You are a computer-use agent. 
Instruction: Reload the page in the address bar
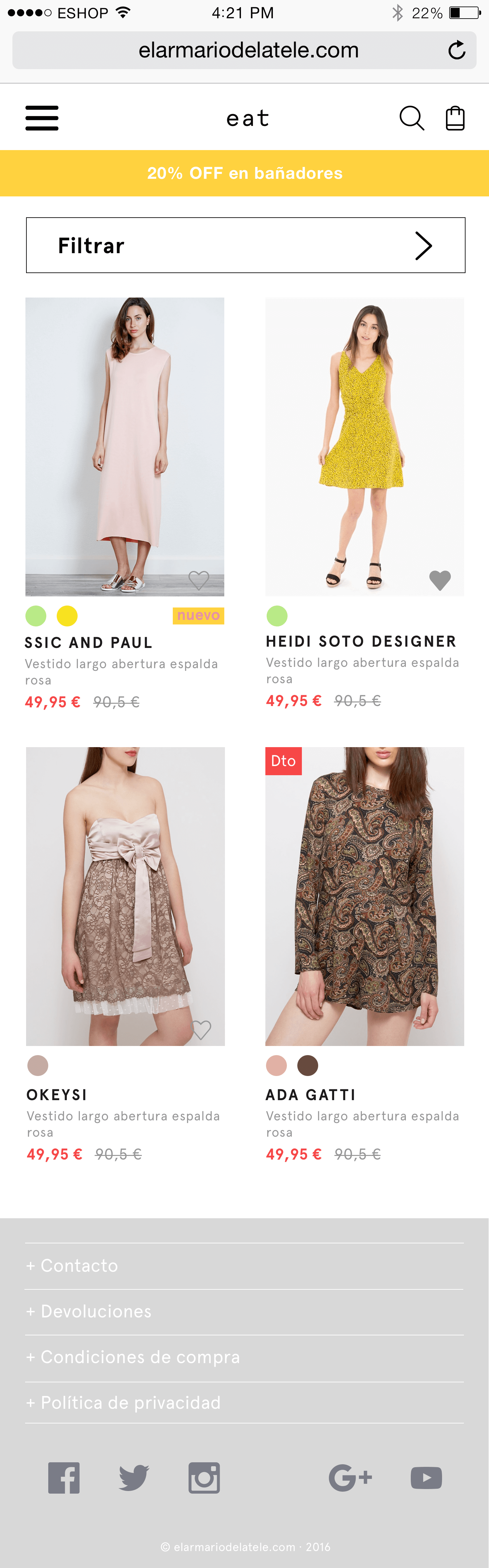(x=457, y=50)
